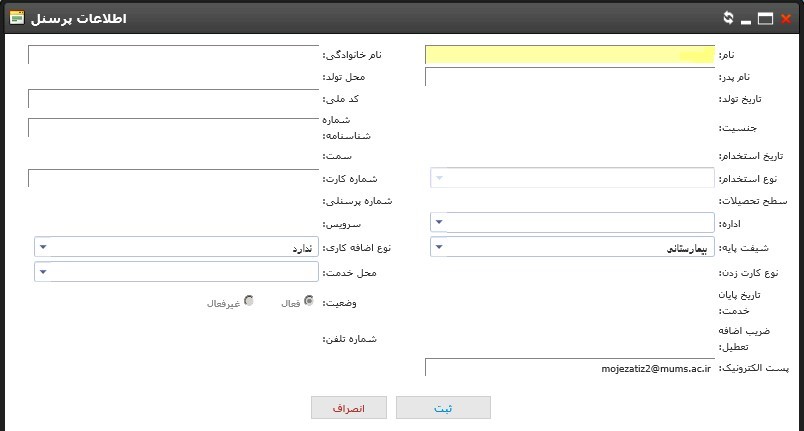Screen dimensions: 804x431
Task: Expand the اداره dropdown list
Action: pos(570,221)
